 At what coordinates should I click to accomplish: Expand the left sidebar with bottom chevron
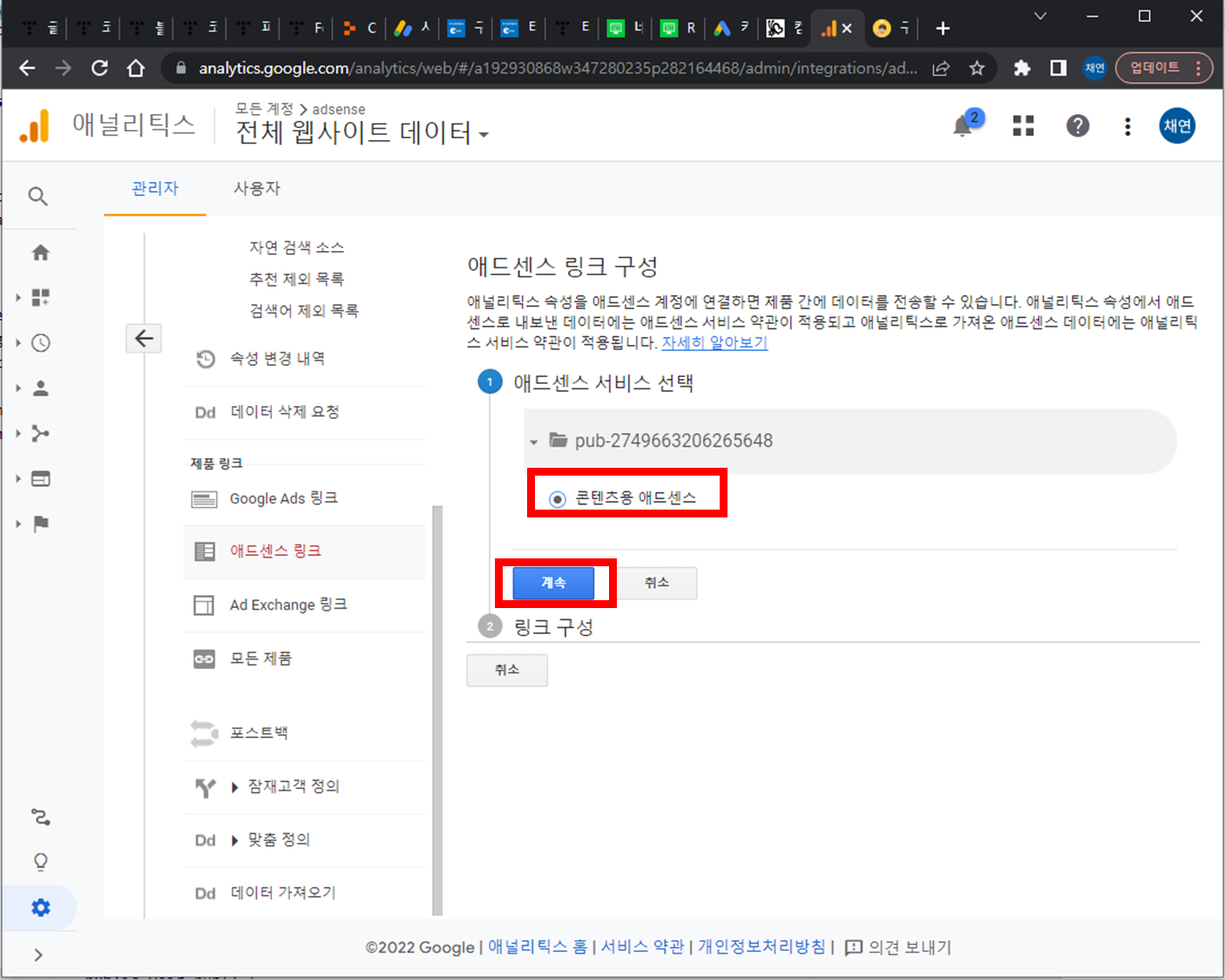coord(38,955)
